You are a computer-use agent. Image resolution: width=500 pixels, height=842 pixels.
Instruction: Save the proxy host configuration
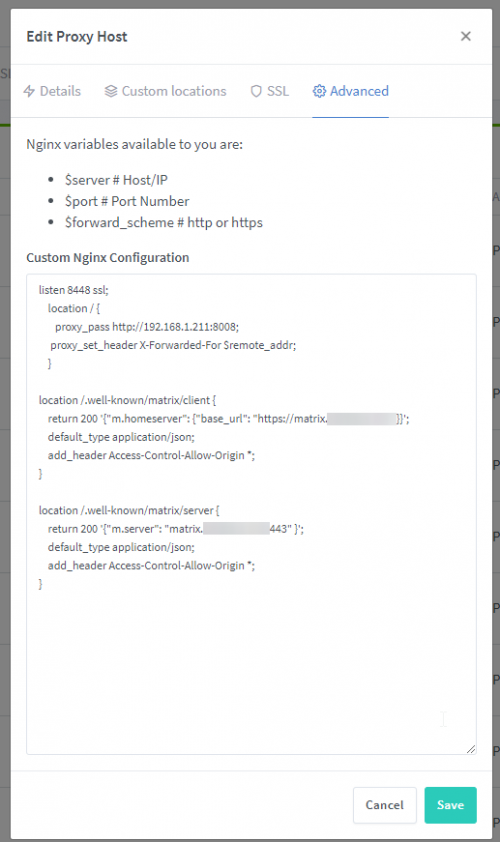[x=450, y=805]
